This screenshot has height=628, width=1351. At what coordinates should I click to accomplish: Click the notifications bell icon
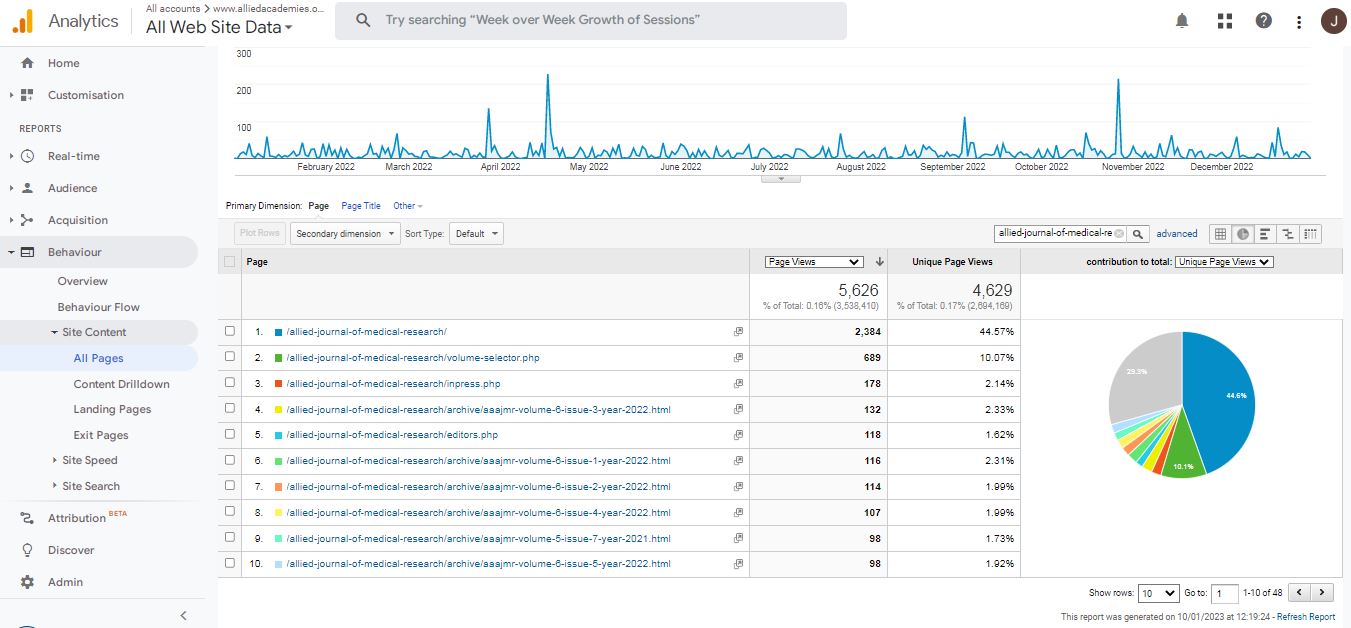pyautogui.click(x=1182, y=21)
